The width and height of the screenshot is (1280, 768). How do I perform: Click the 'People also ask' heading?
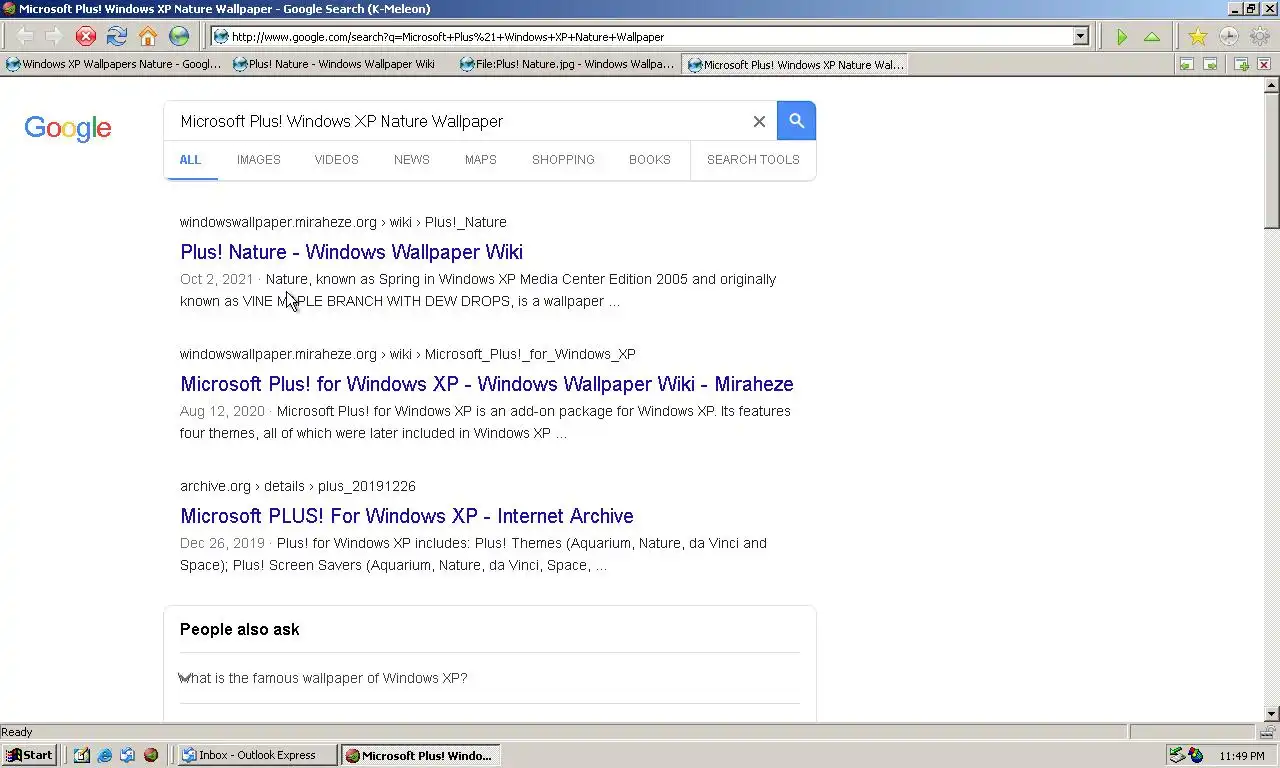coord(240,629)
